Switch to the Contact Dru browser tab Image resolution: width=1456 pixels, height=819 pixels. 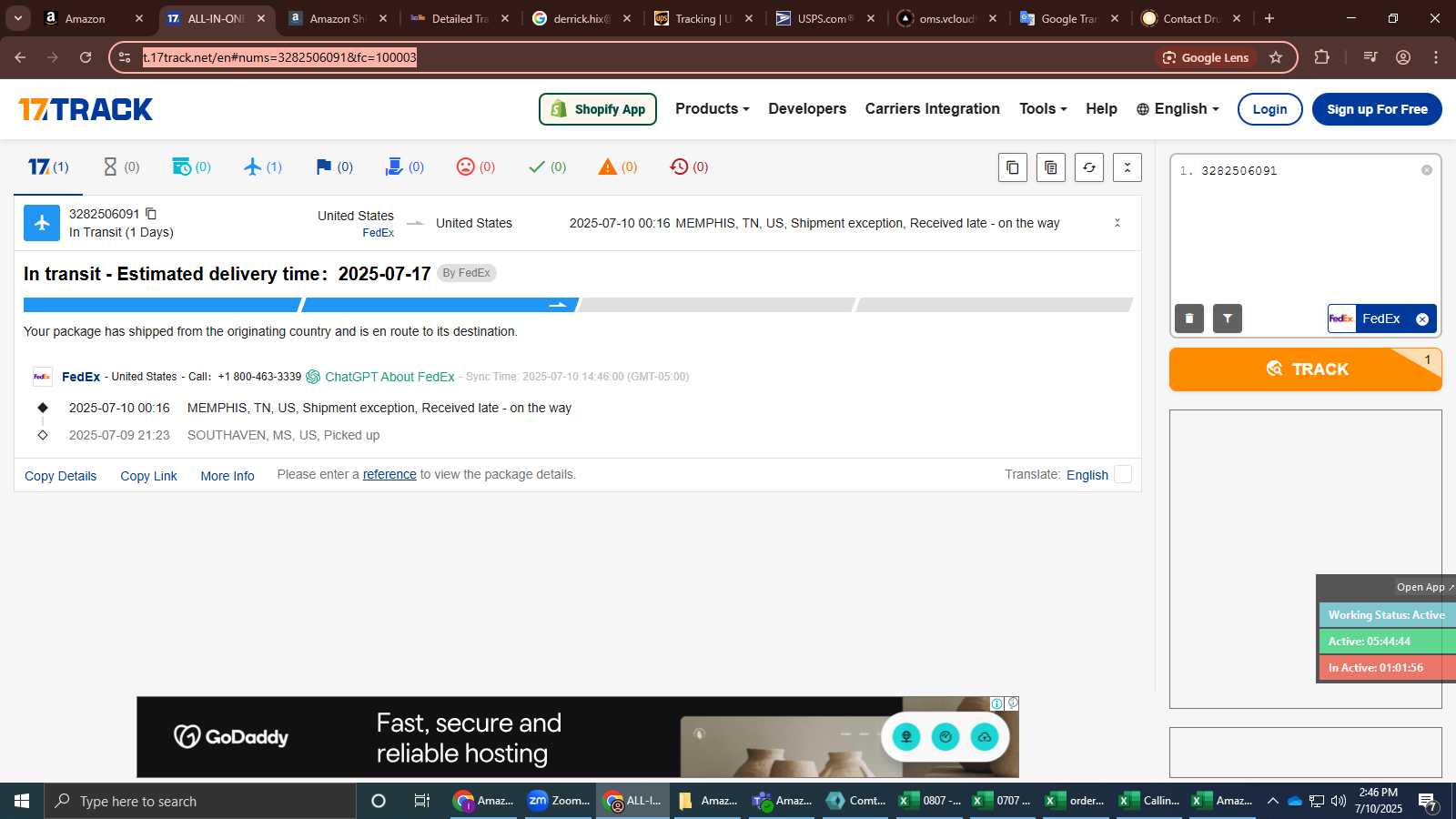pos(1192,18)
